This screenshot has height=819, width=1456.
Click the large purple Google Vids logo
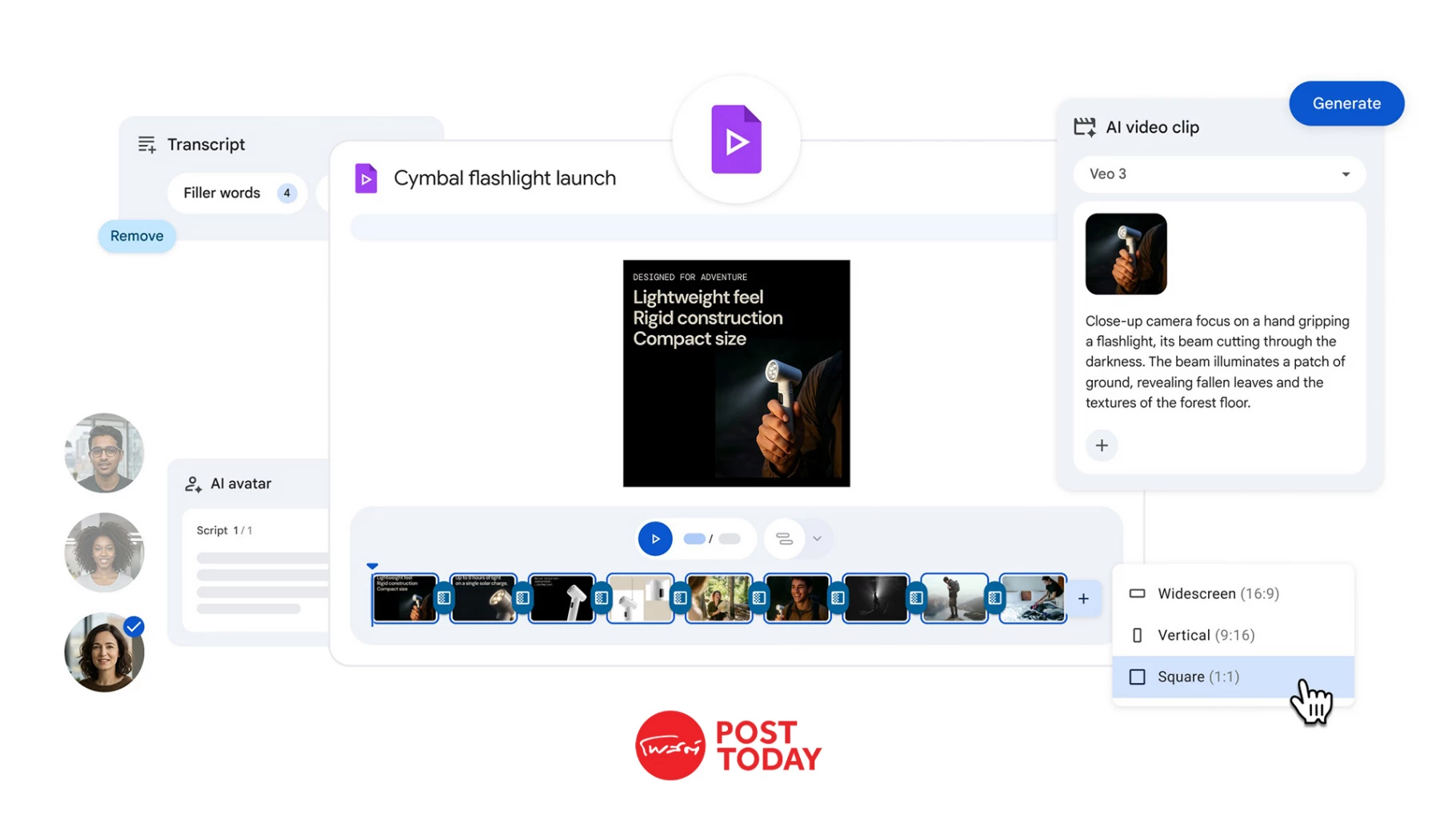(736, 140)
